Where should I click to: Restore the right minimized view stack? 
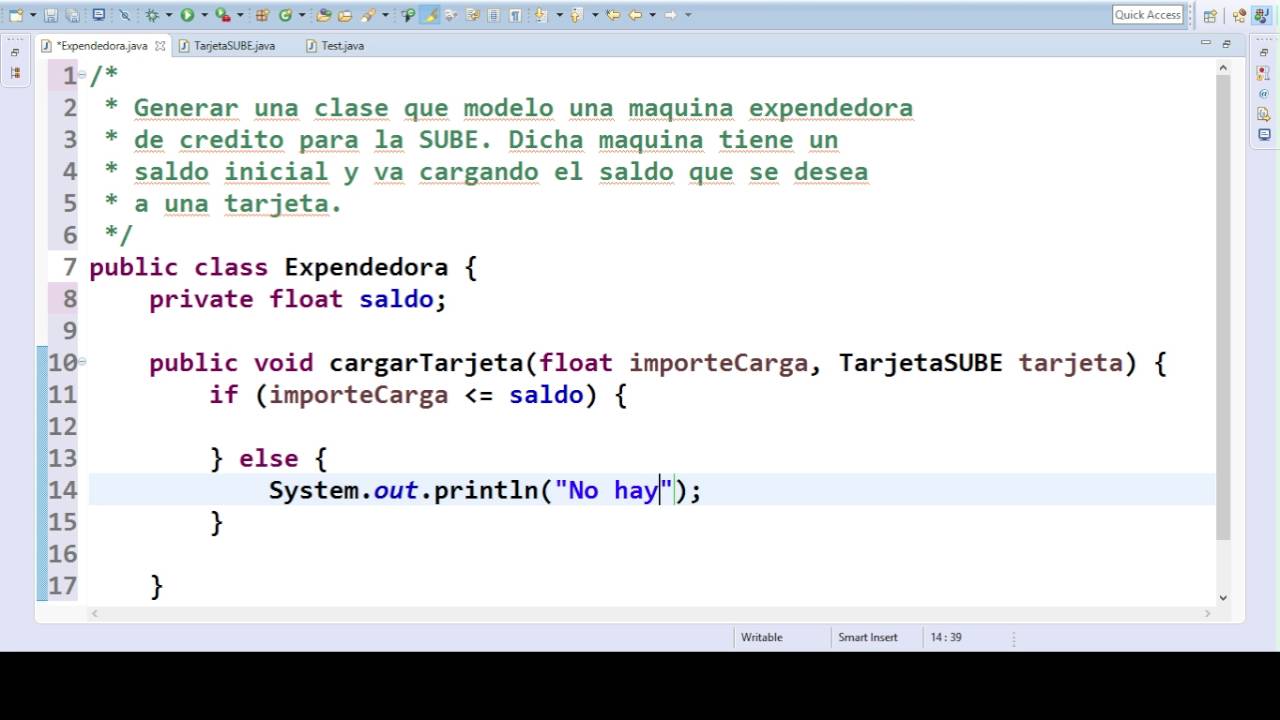coord(1265,52)
